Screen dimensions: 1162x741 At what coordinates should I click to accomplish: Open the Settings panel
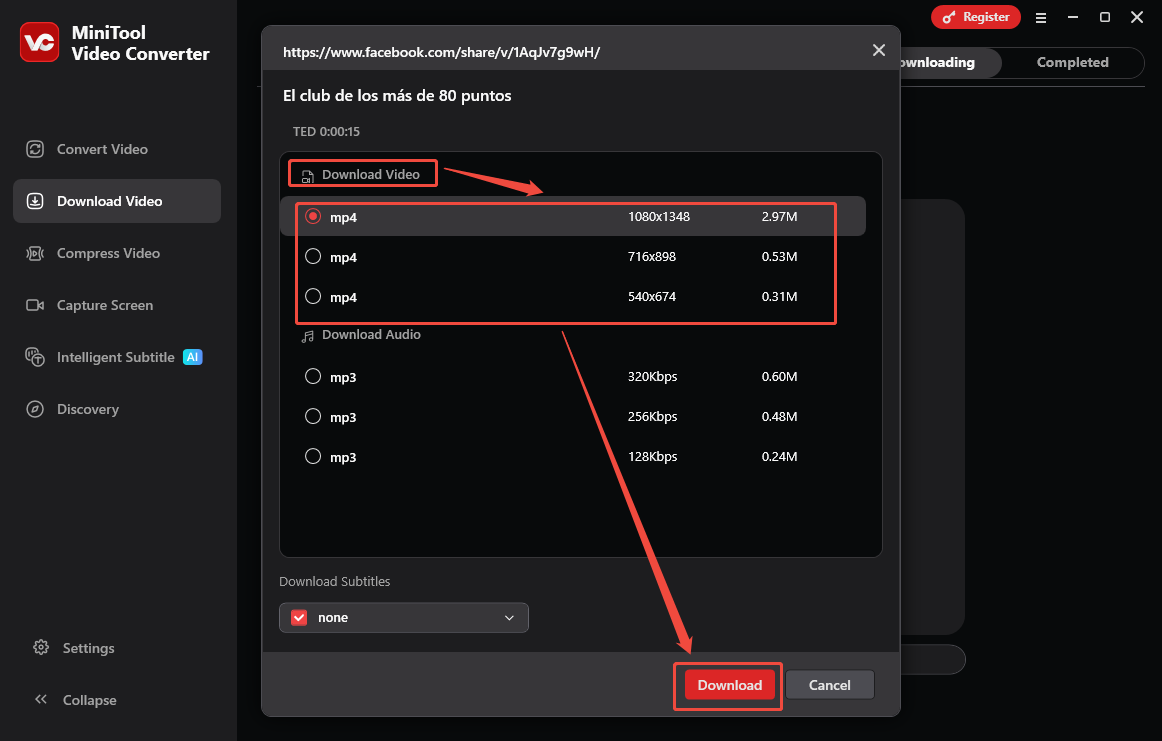(x=88, y=647)
